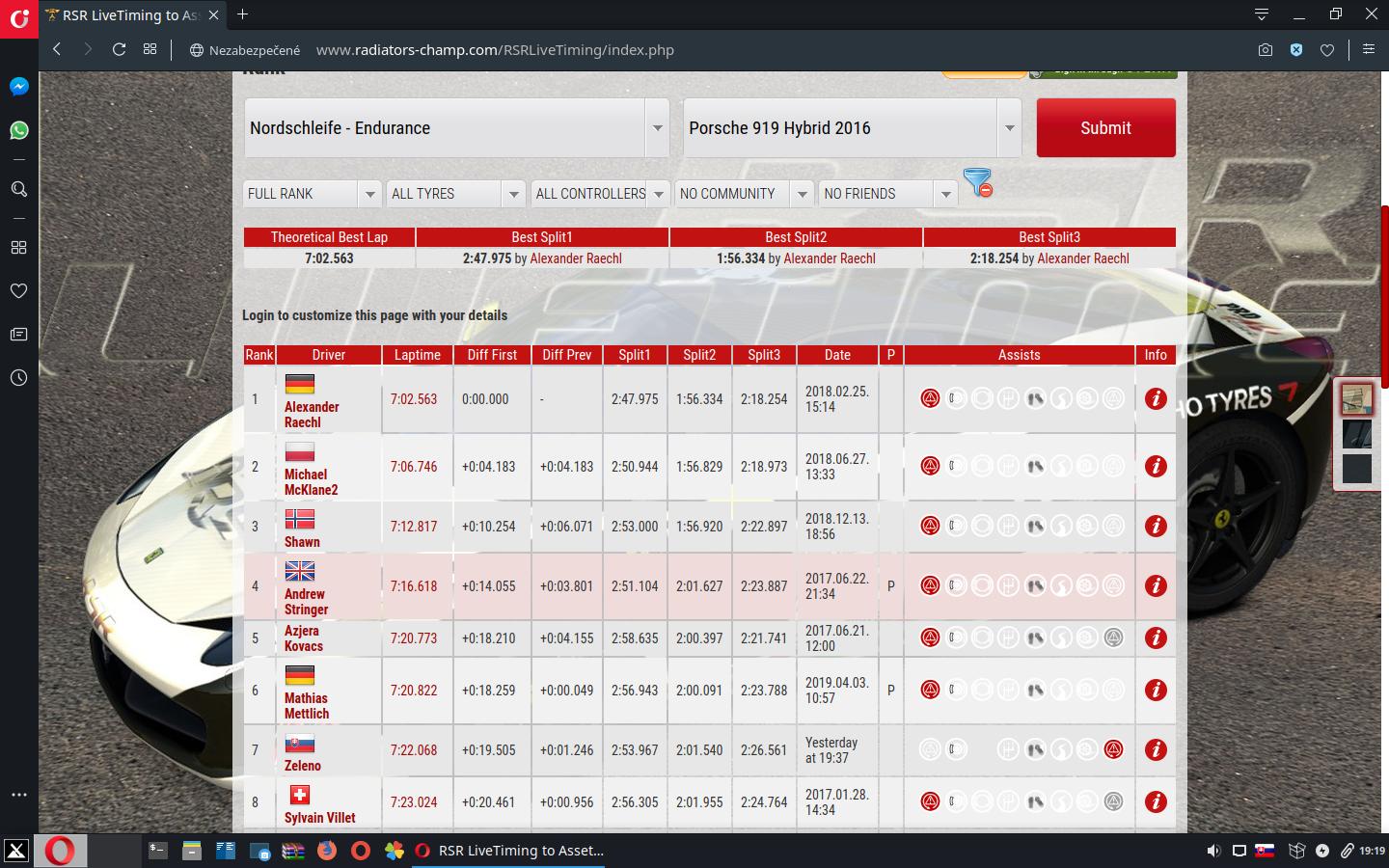Image resolution: width=1389 pixels, height=868 pixels.
Task: Open the ALL CONTROLLERS filter dropdown
Action: (x=601, y=194)
